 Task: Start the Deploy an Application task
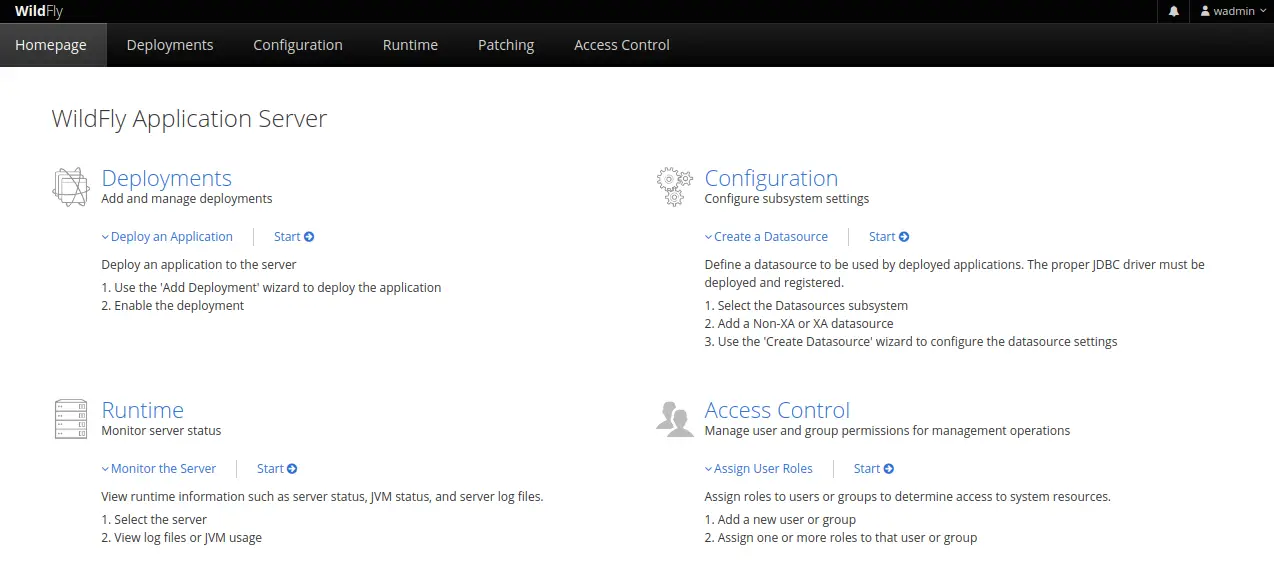tap(294, 237)
